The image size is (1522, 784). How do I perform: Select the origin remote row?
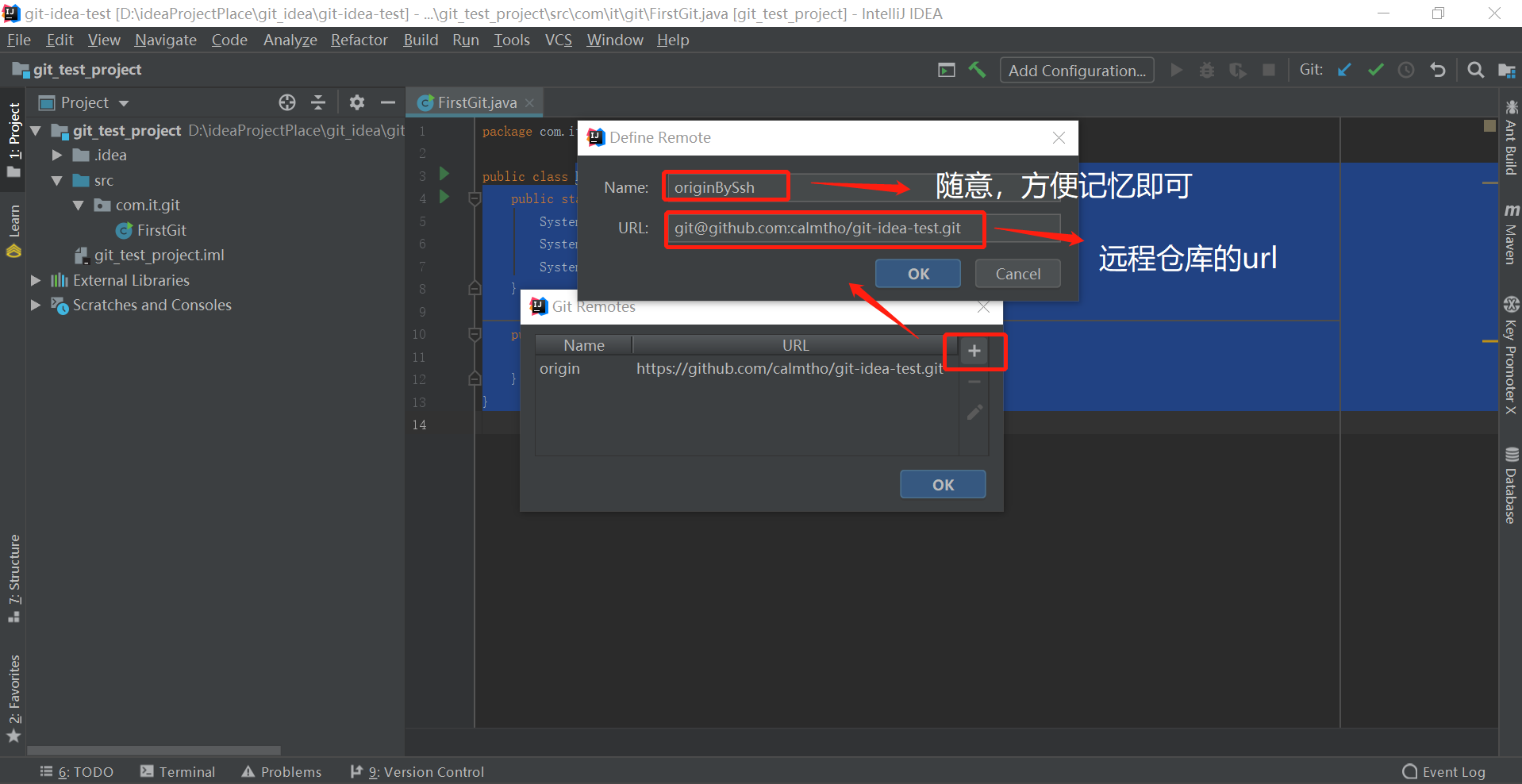[747, 369]
